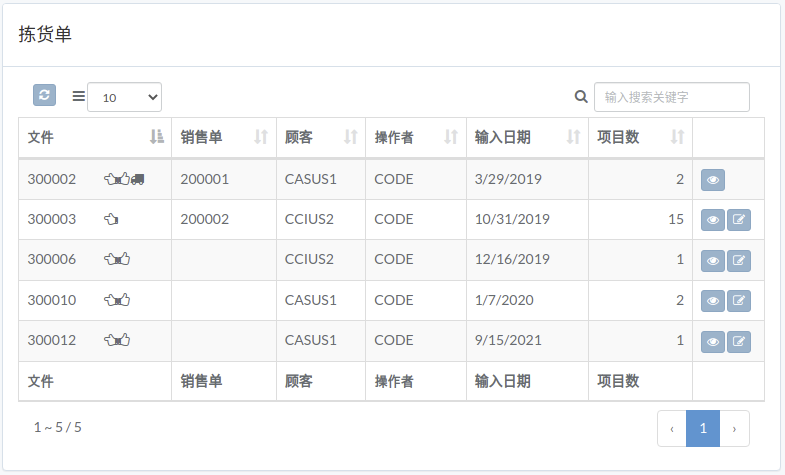This screenshot has width=785, height=475.
Task: Click sales order 200001
Action: coord(205,179)
